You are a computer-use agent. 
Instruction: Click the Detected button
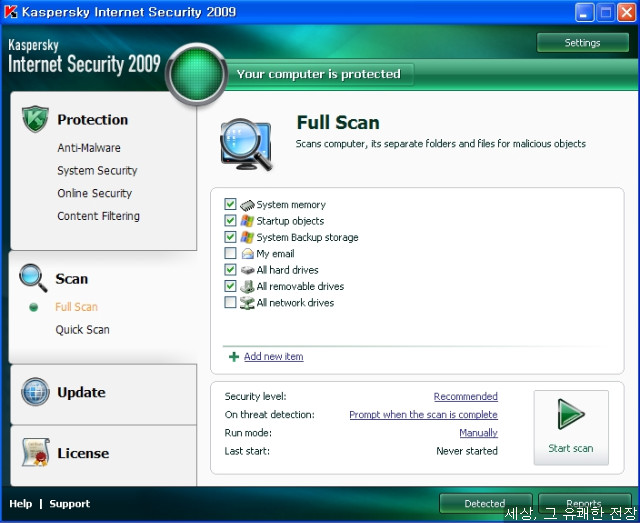click(485, 503)
